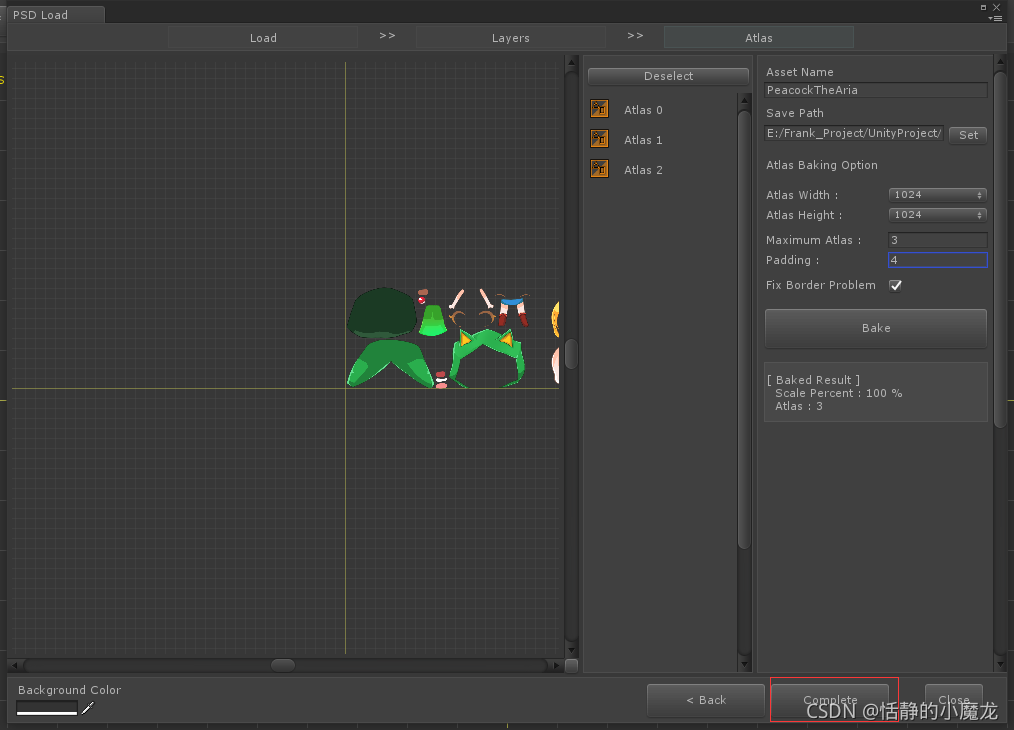Open the Atlas Width dropdown
Viewport: 1014px width, 730px height.
938,195
